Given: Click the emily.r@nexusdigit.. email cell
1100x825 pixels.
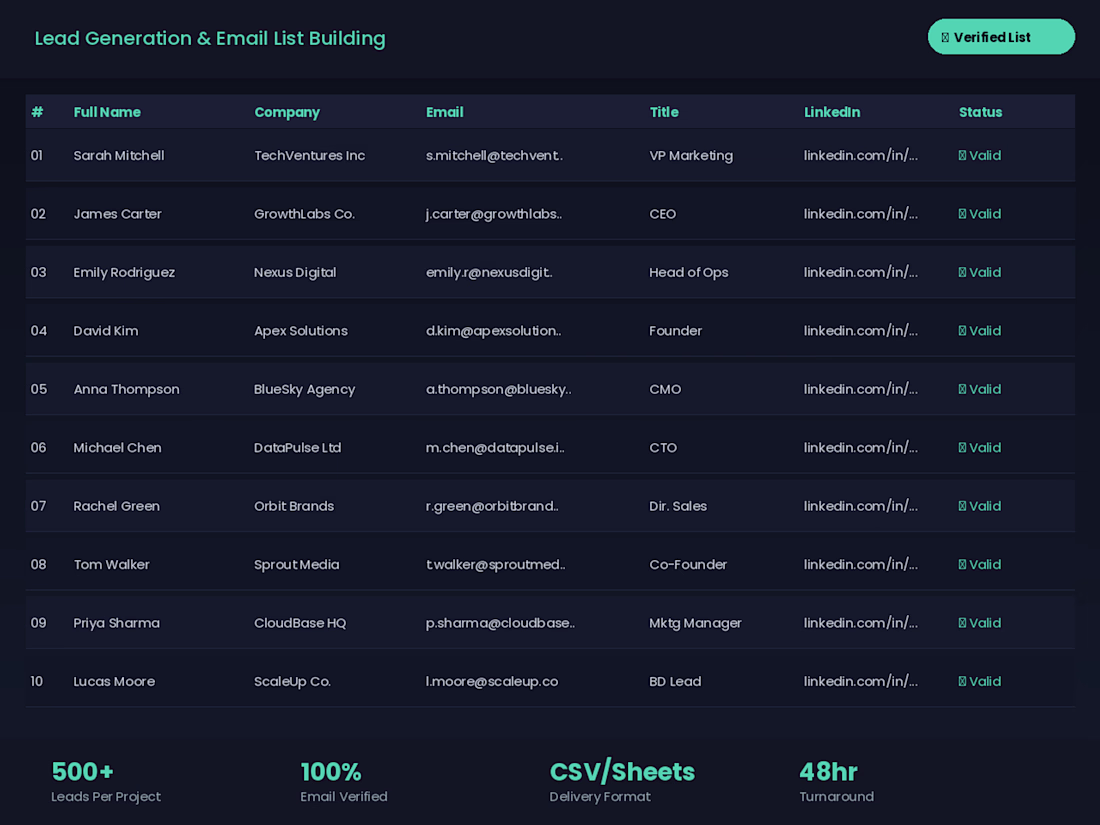Looking at the screenshot, I should click(489, 272).
